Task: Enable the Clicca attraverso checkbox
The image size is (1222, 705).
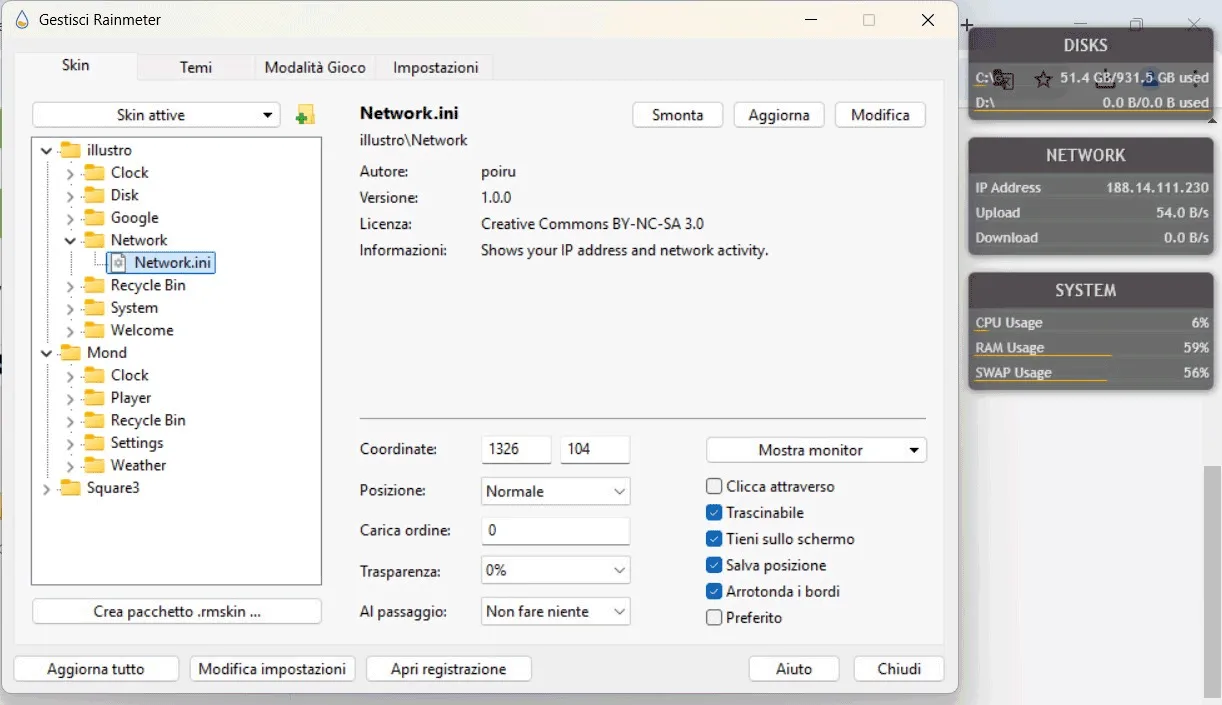Action: pyautogui.click(x=714, y=487)
